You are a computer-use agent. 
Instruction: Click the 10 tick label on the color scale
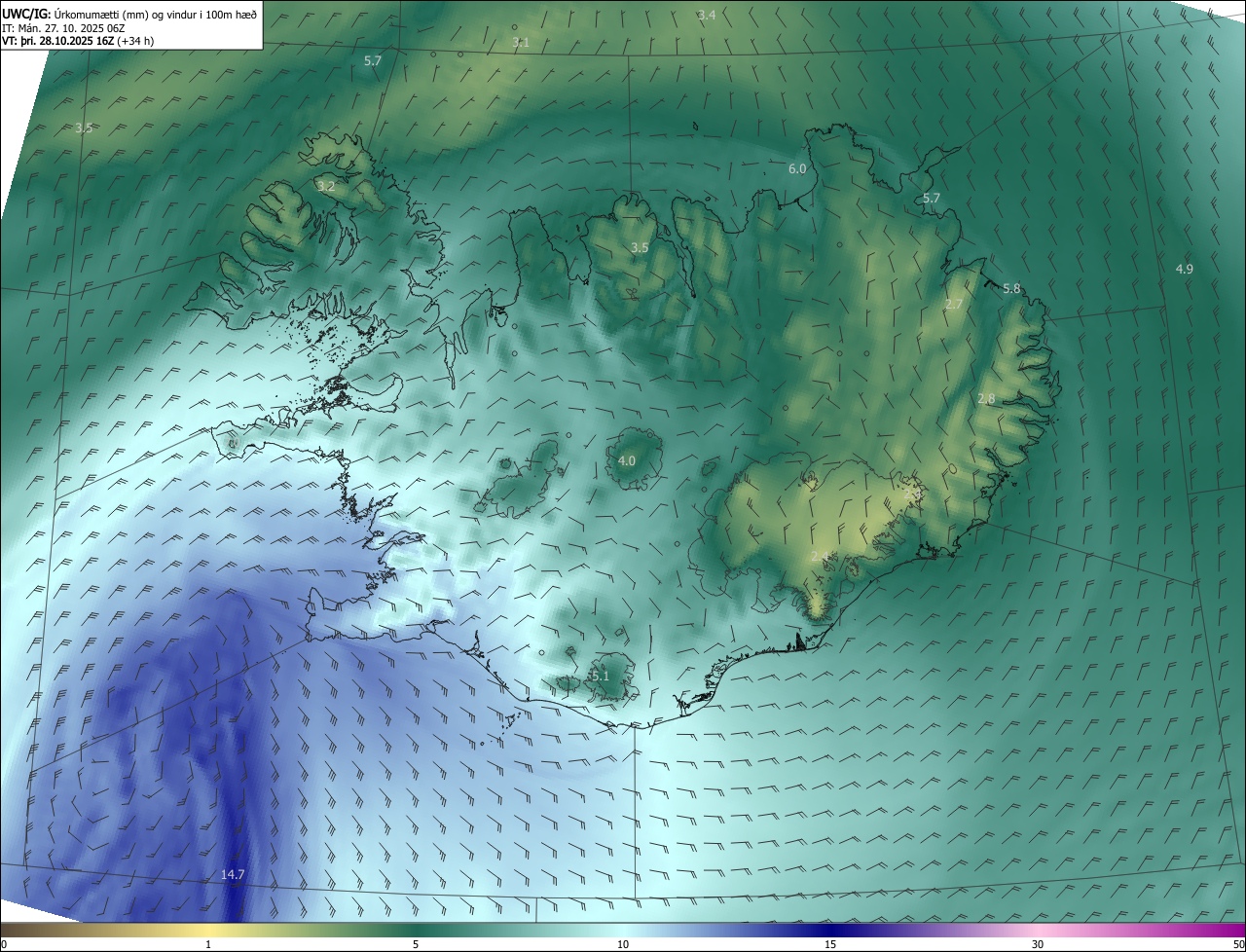(x=623, y=944)
